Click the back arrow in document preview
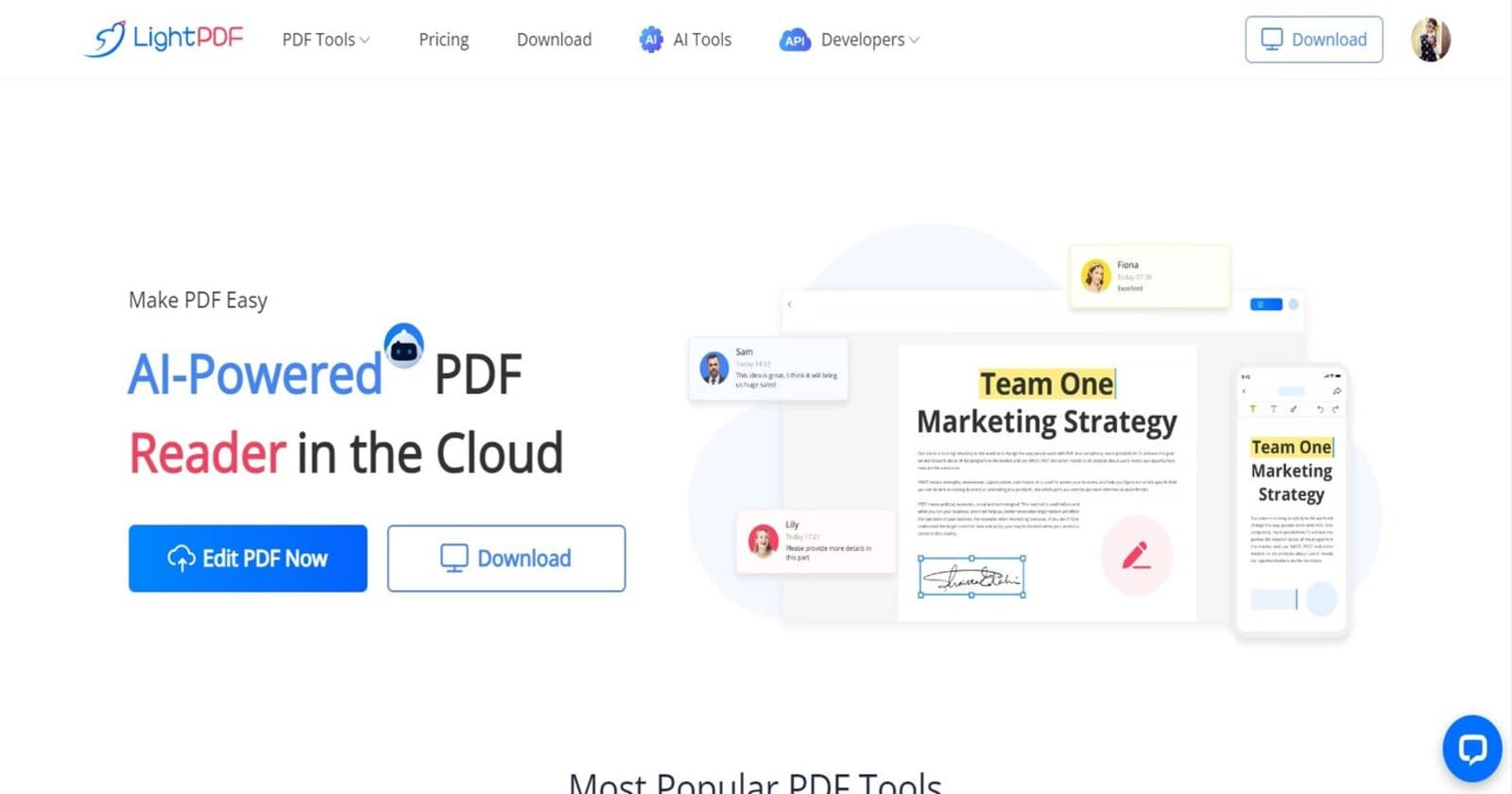The width and height of the screenshot is (1512, 794). click(x=790, y=304)
